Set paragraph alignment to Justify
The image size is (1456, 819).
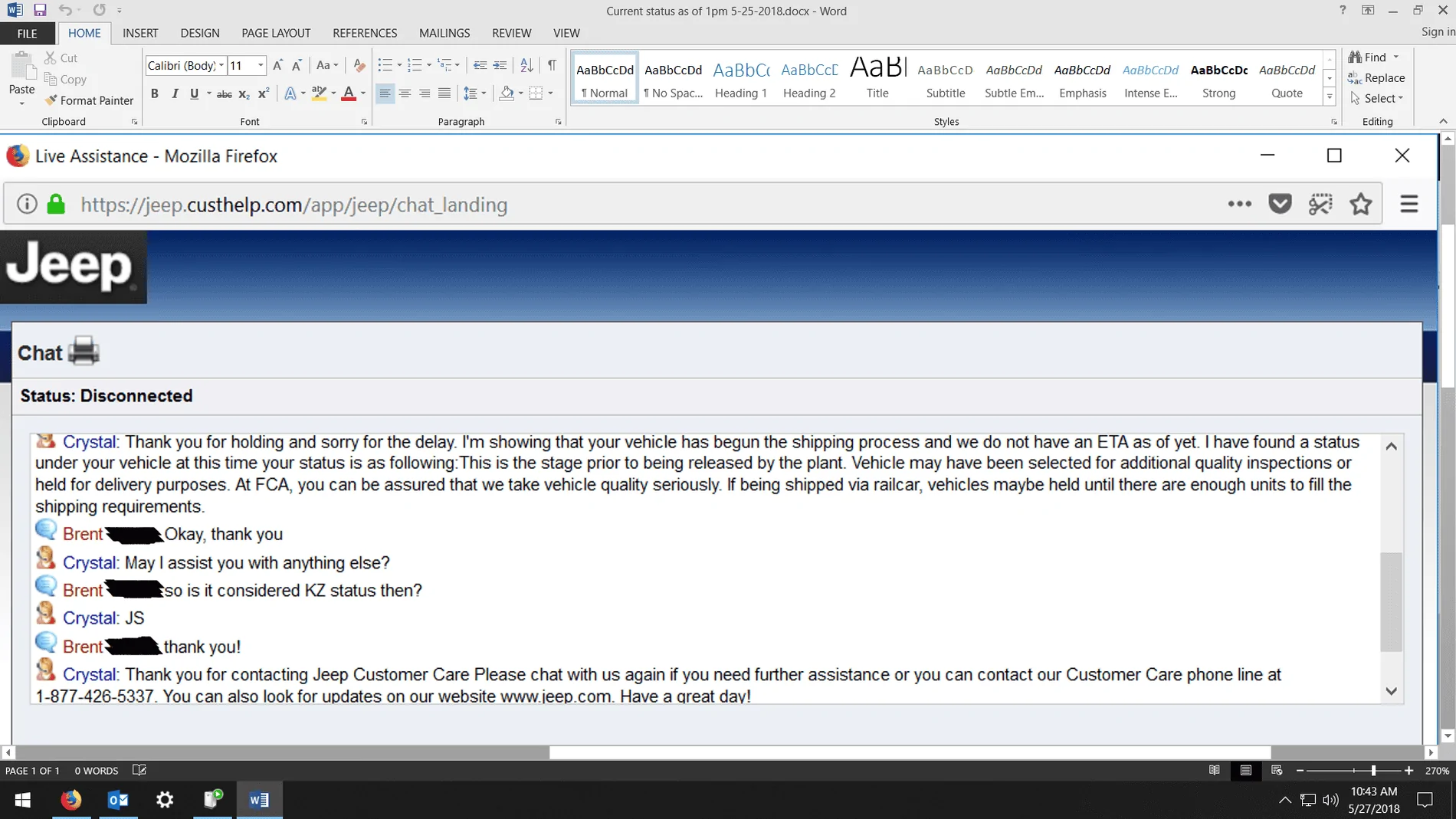[x=444, y=94]
